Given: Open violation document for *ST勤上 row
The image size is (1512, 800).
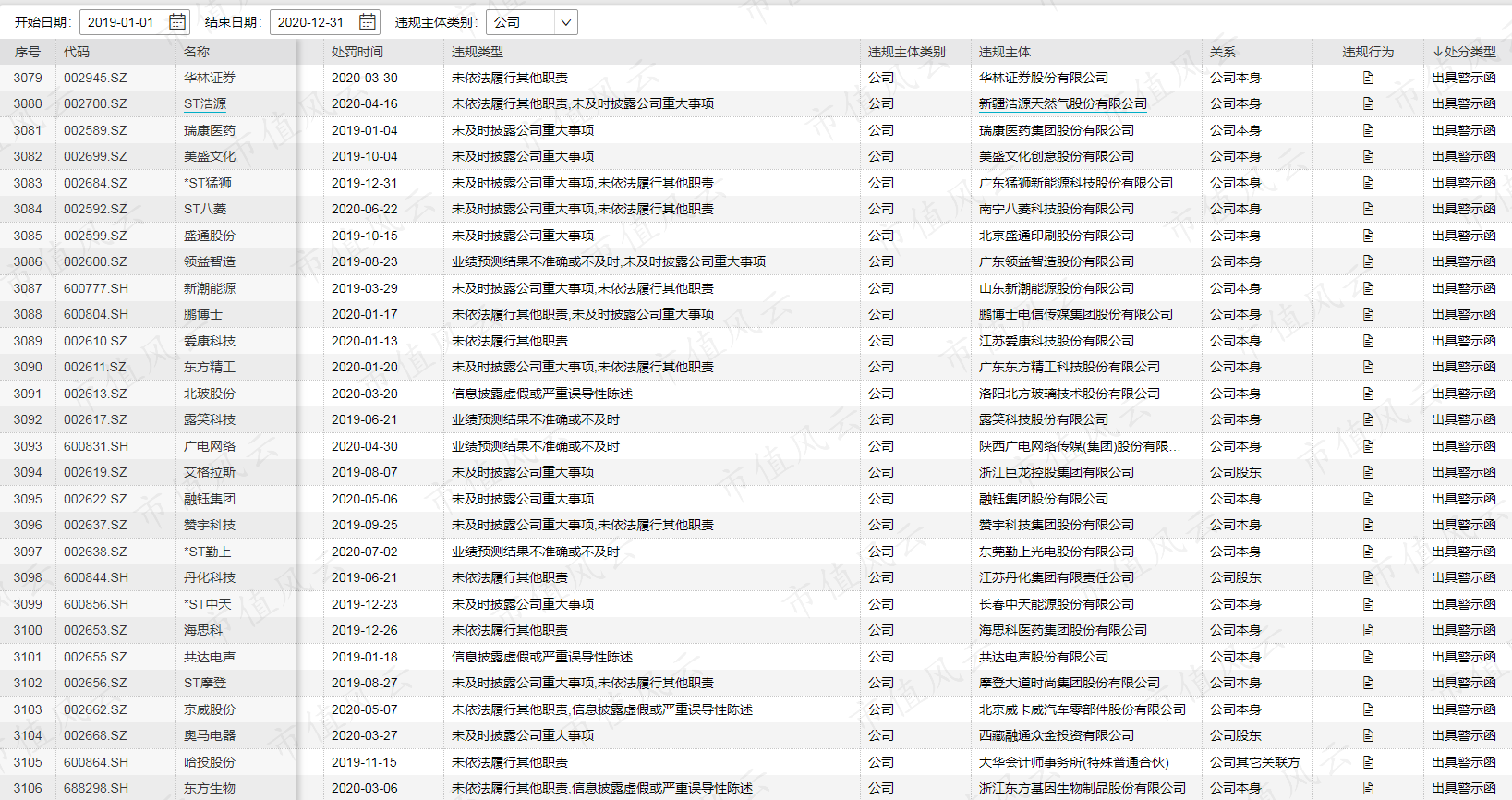Looking at the screenshot, I should (x=1368, y=552).
